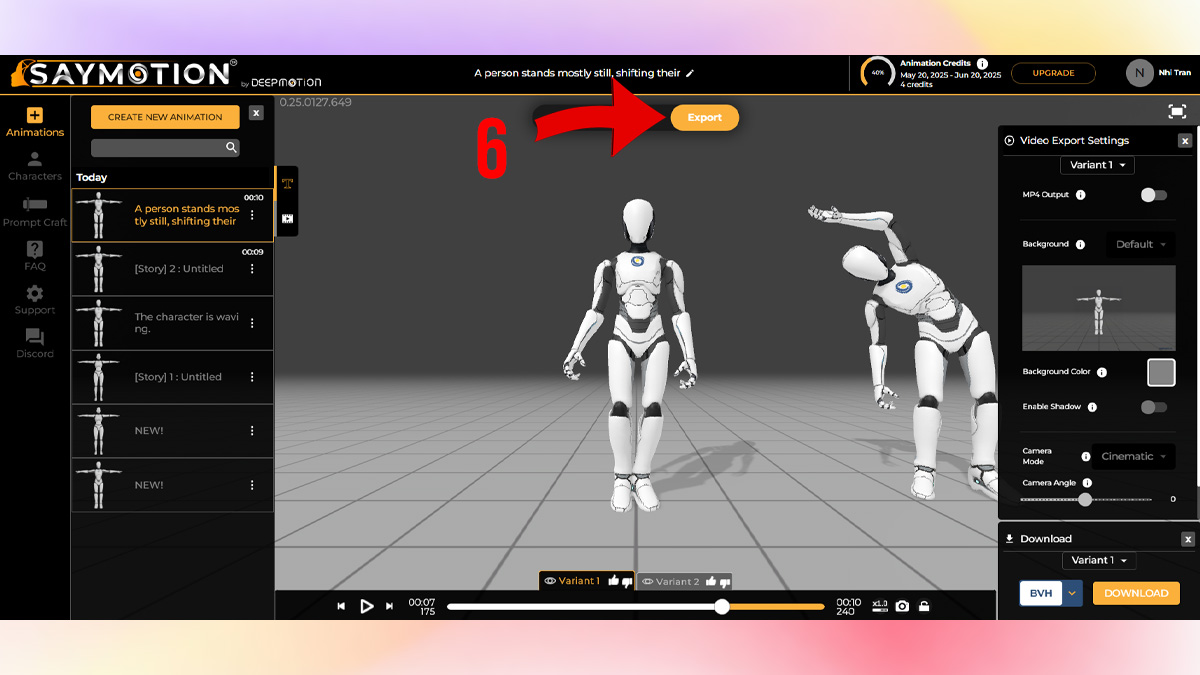Click the Camera Mode info icon
Screen dimensions: 1200x675
click(x=1086, y=456)
